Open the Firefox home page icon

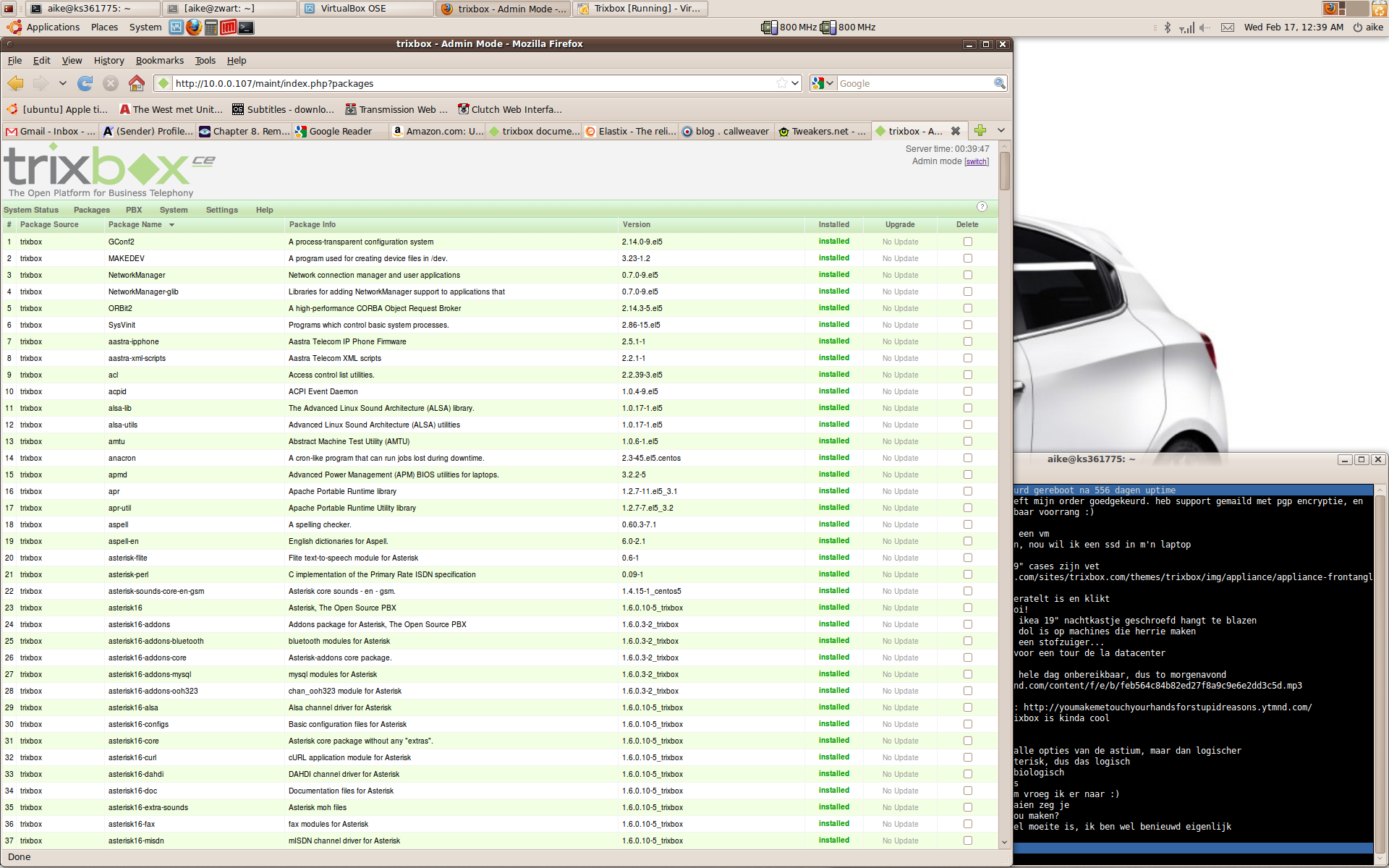[x=136, y=83]
